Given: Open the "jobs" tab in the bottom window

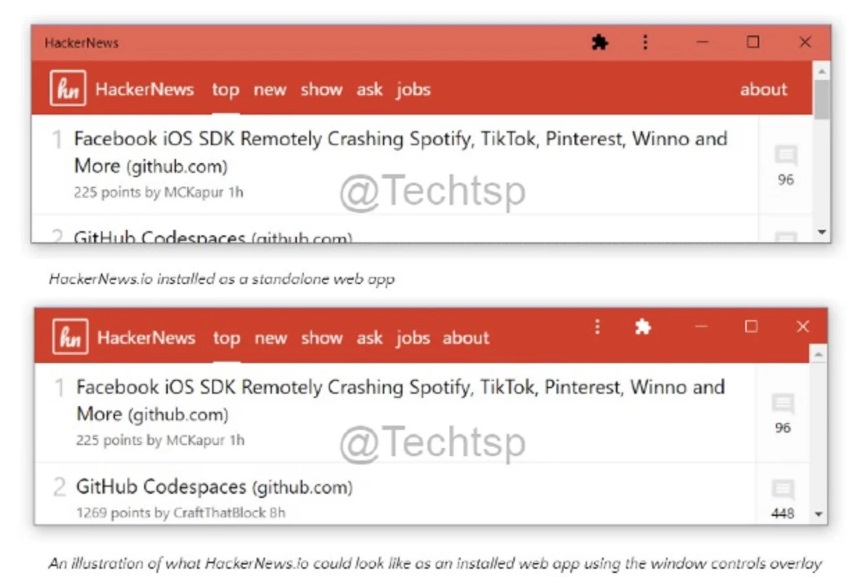Looking at the screenshot, I should click(413, 338).
